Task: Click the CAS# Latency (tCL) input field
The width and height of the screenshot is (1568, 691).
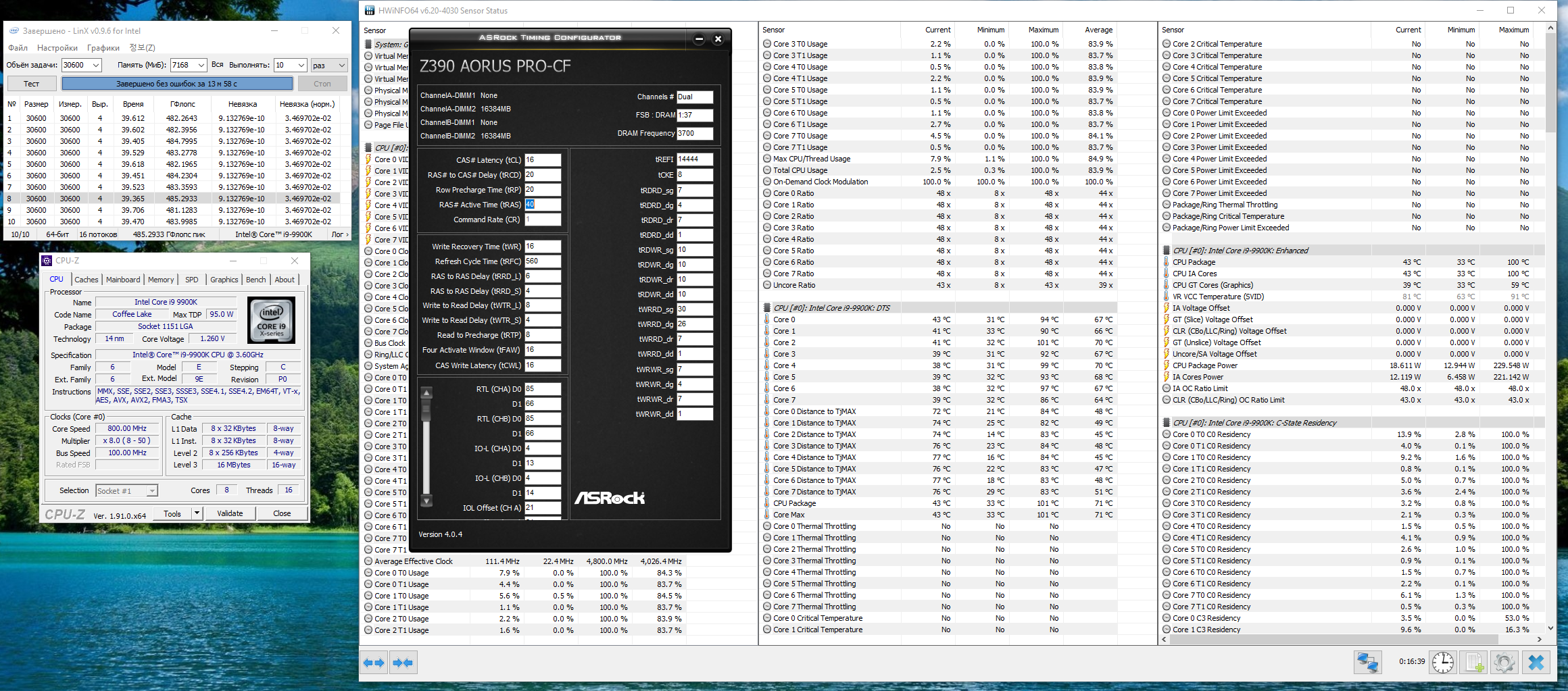Action: [543, 160]
